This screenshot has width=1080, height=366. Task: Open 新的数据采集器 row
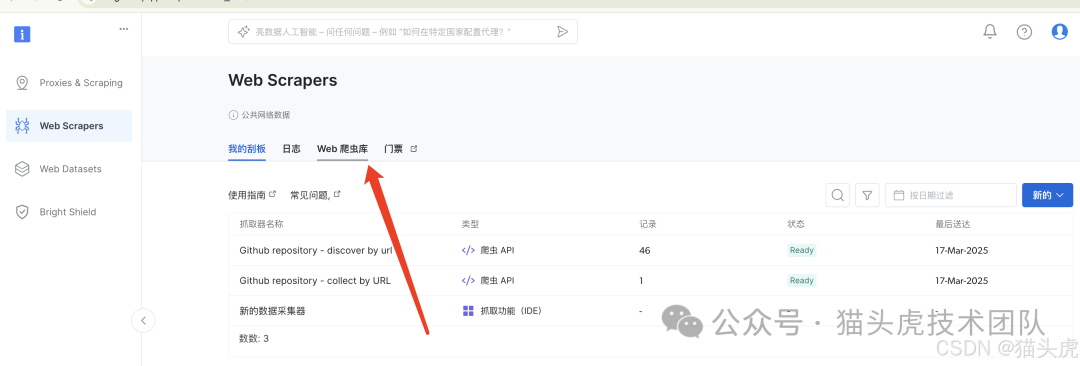(x=272, y=311)
